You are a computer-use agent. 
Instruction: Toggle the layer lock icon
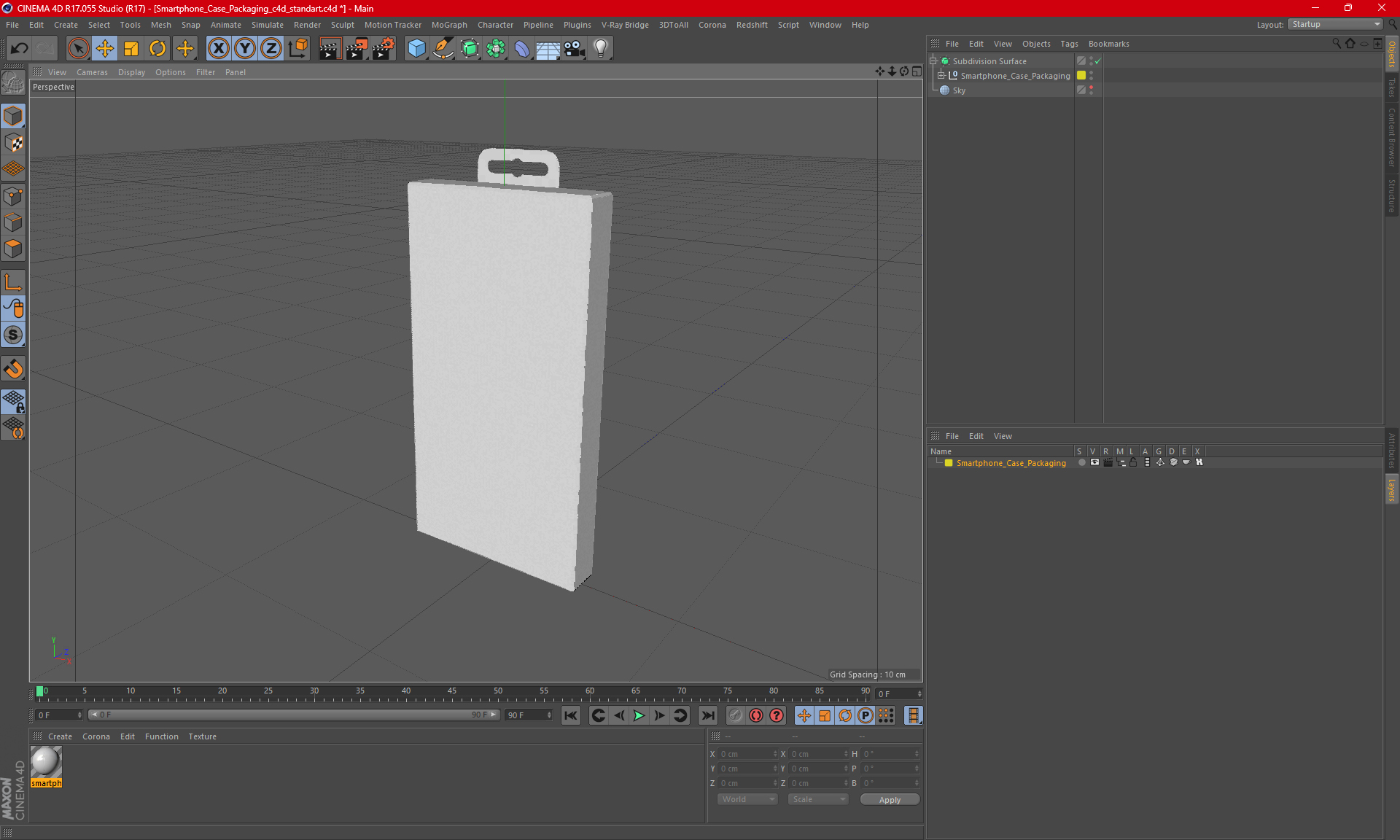pos(1134,463)
